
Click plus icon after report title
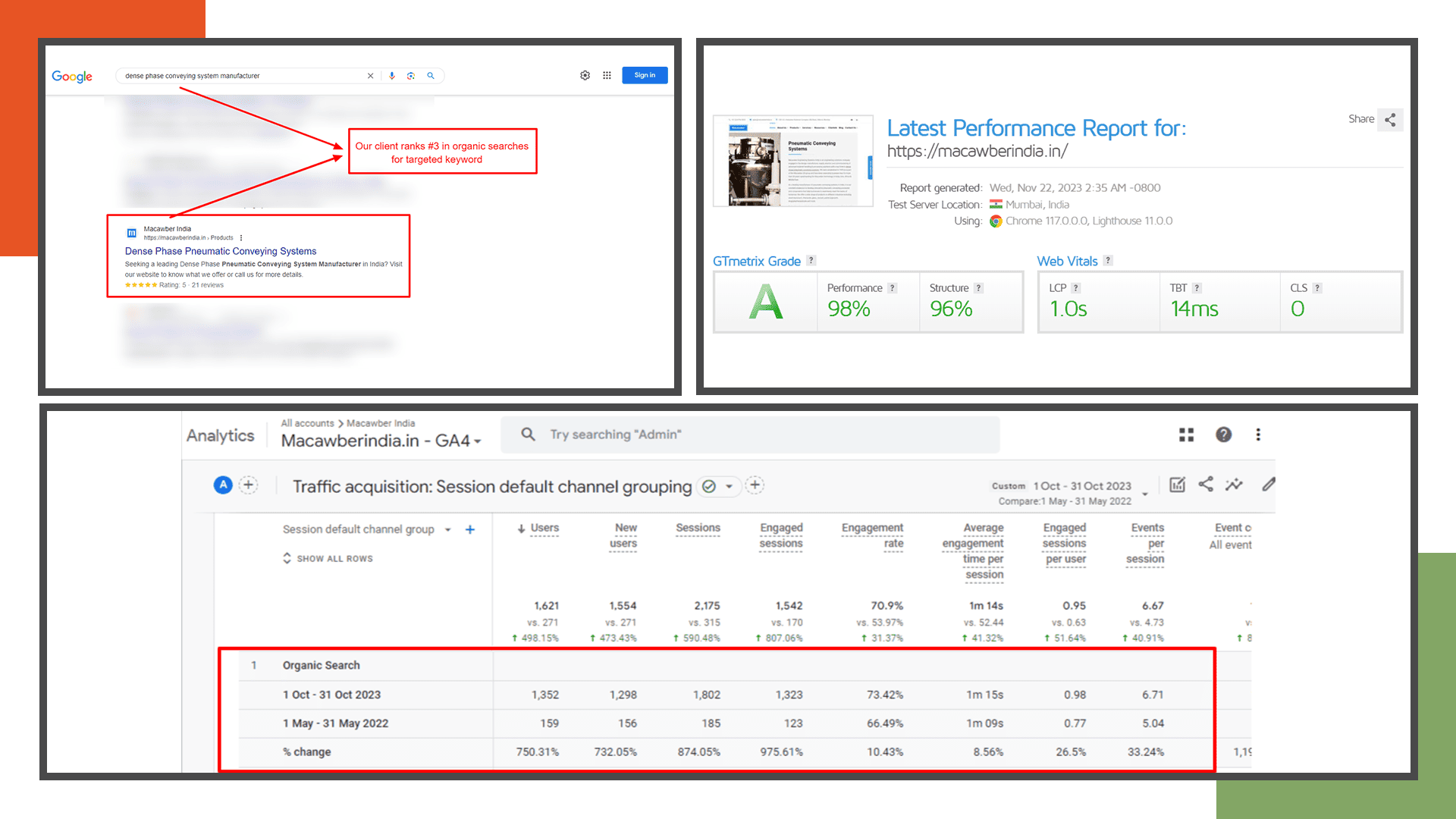[755, 485]
